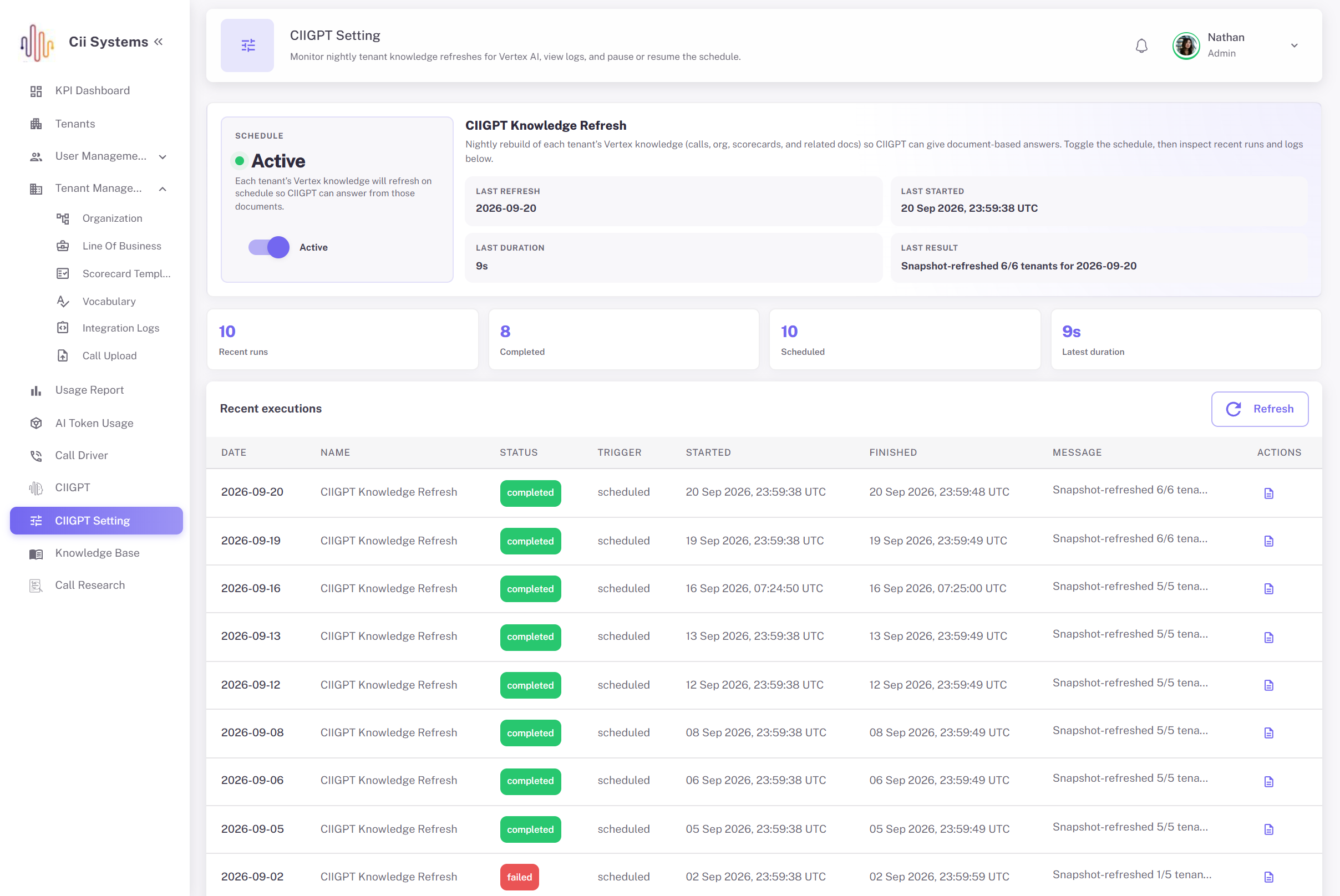Click the failed status badge for 2026-09-02

click(519, 877)
